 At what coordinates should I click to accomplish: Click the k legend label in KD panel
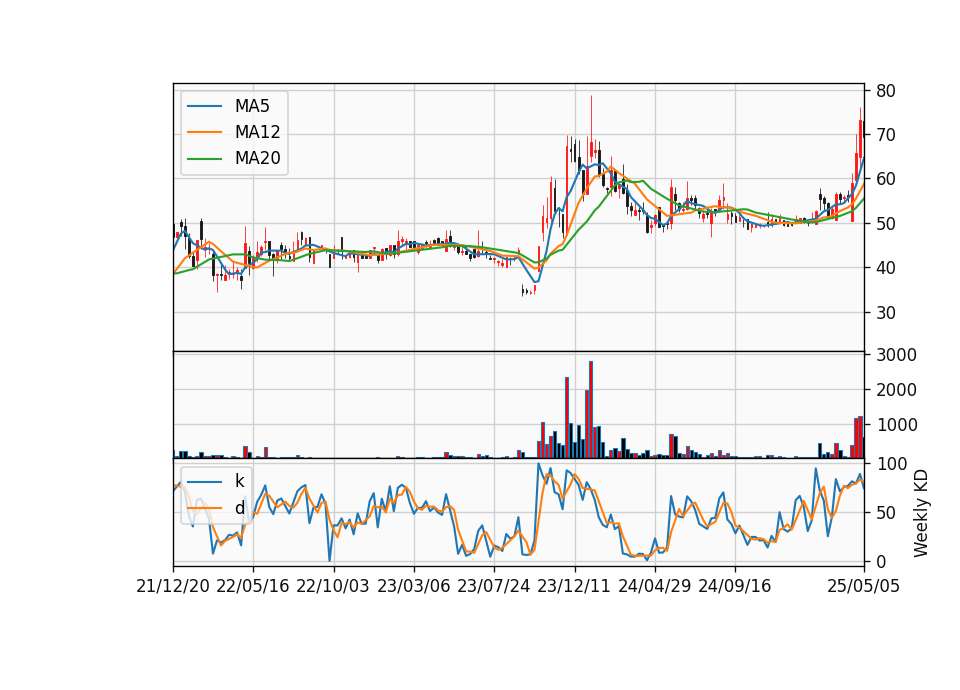pos(239,481)
